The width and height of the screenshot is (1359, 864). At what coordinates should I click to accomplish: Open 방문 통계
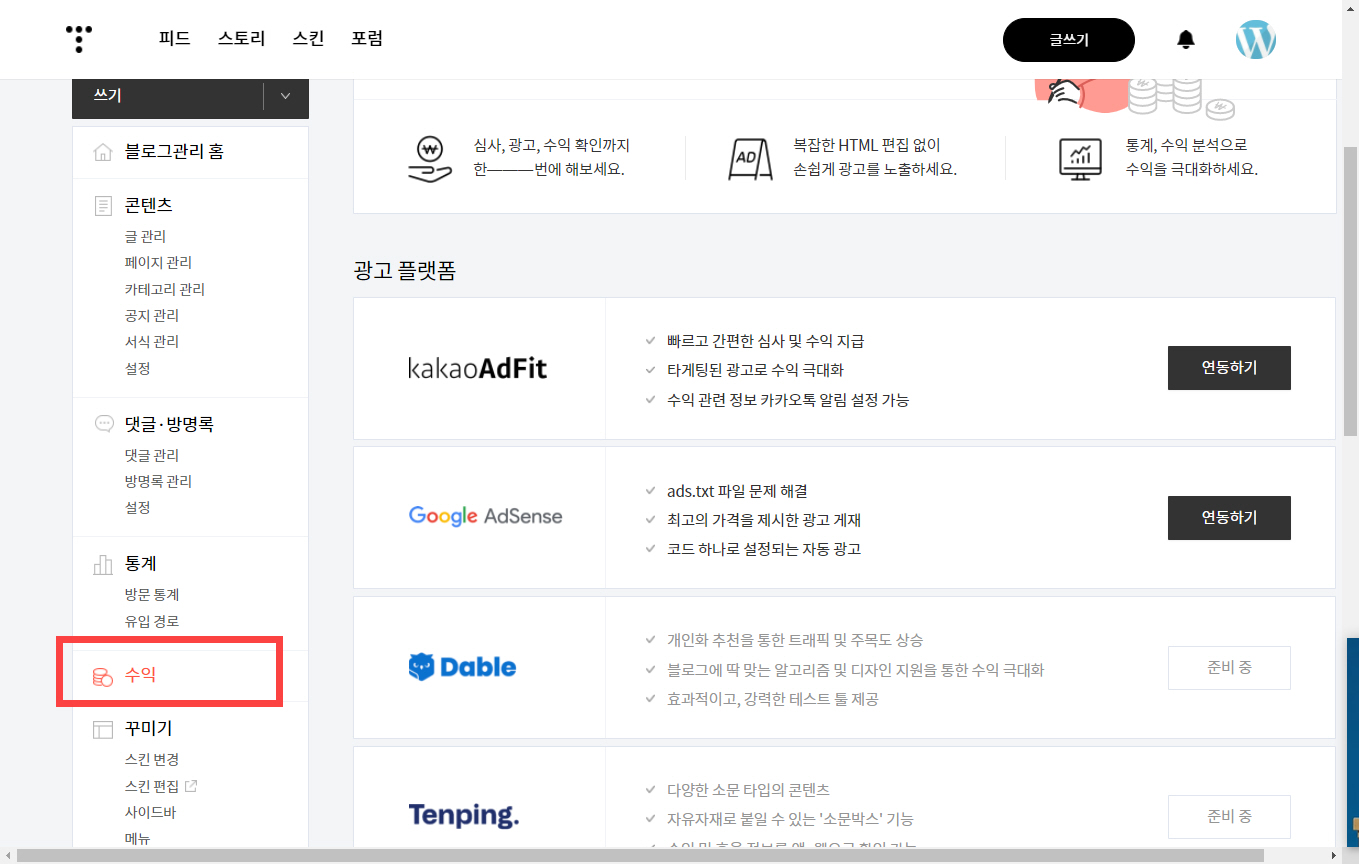(x=152, y=595)
